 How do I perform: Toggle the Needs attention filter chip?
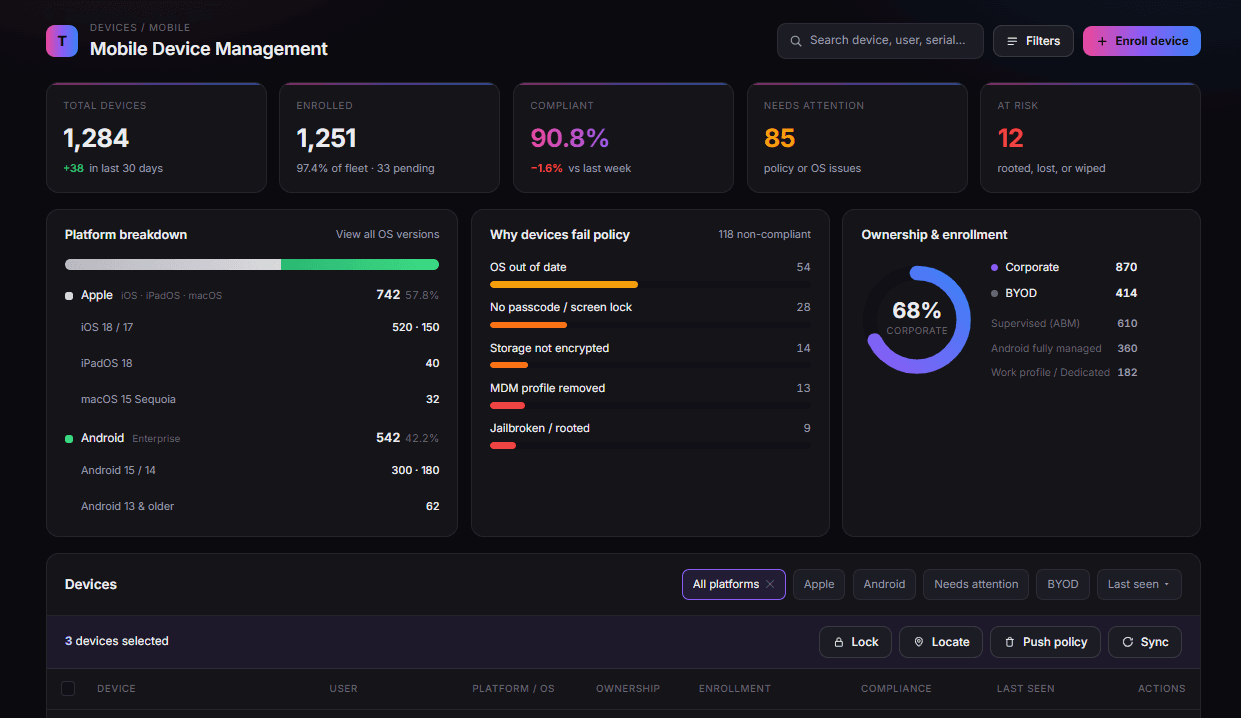tap(976, 584)
